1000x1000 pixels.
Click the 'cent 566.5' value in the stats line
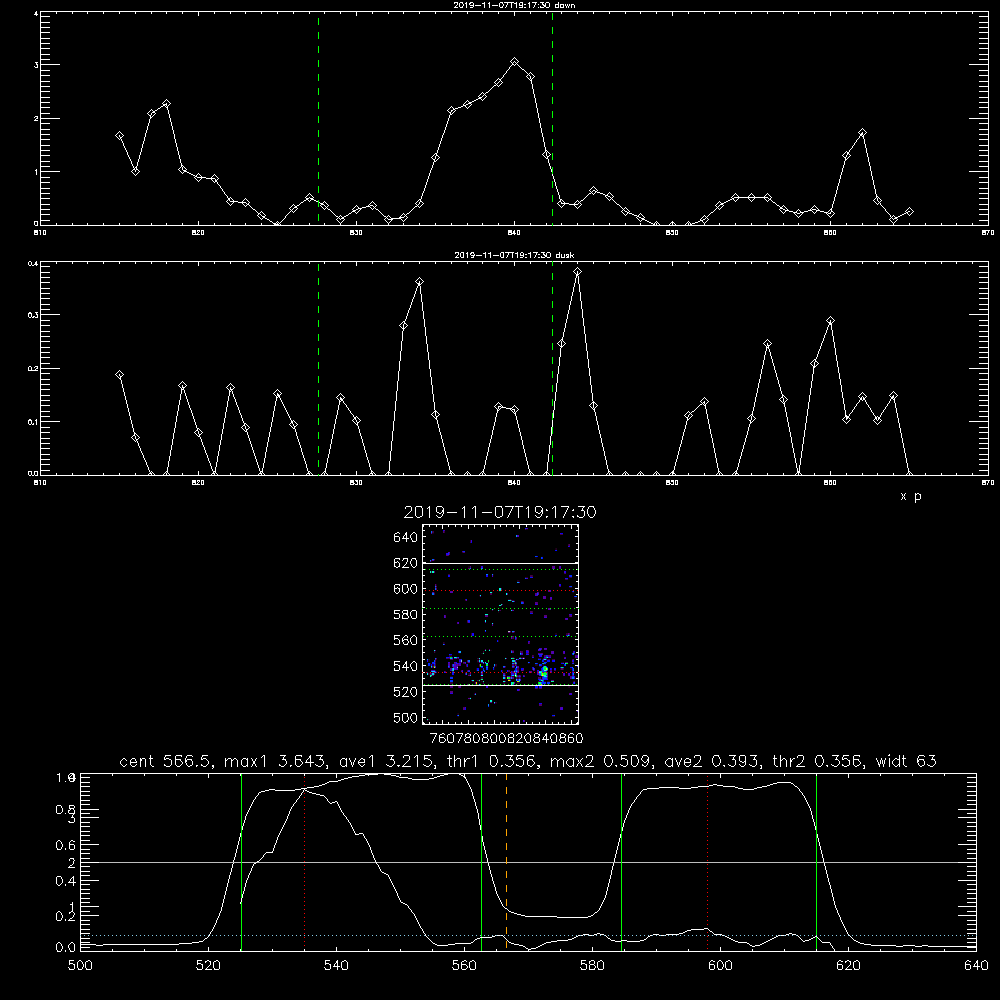pos(166,761)
